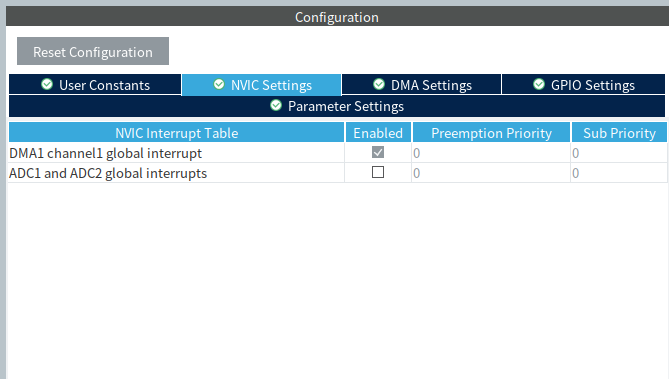This screenshot has height=379, width=669.
Task: Click the NVIC Interrupt Table column header
Action: tap(176, 132)
